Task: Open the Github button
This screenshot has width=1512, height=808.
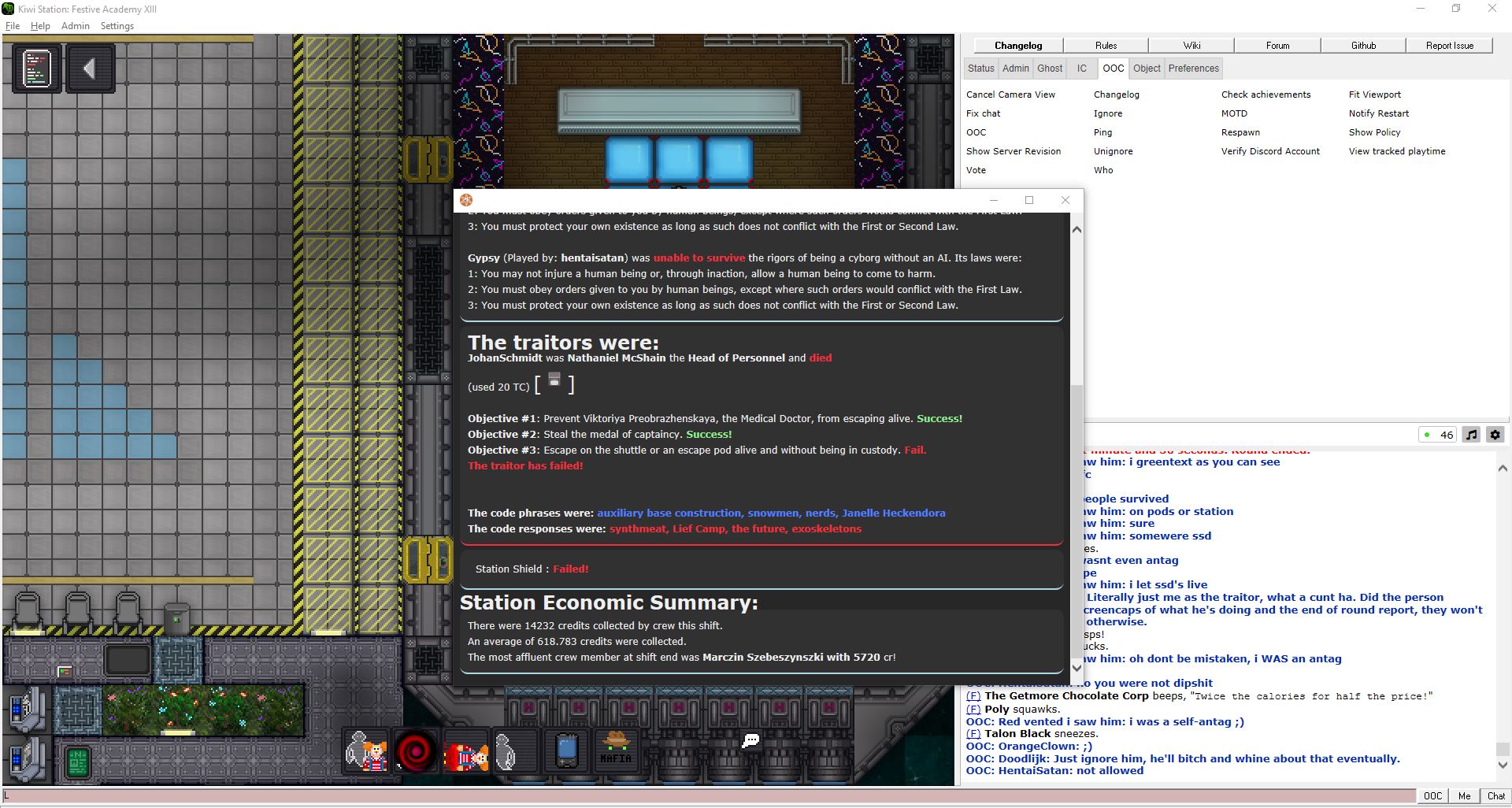Action: 1363,46
